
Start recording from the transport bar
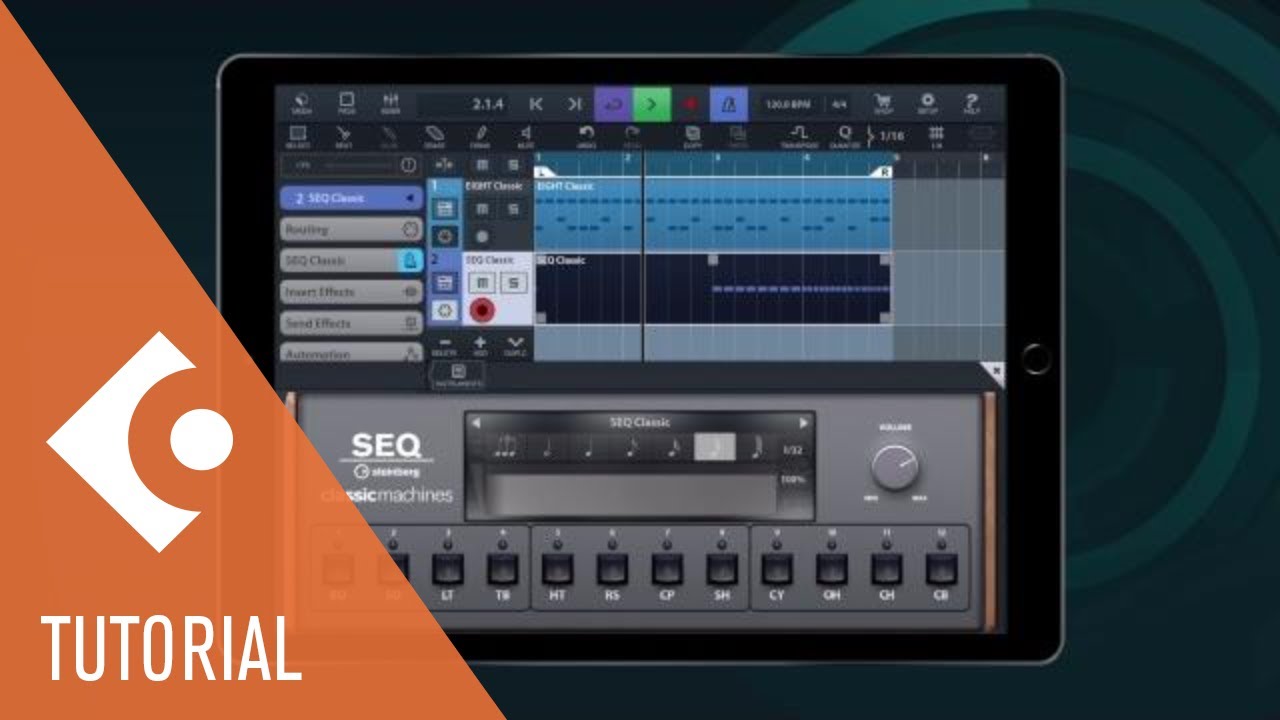click(690, 104)
